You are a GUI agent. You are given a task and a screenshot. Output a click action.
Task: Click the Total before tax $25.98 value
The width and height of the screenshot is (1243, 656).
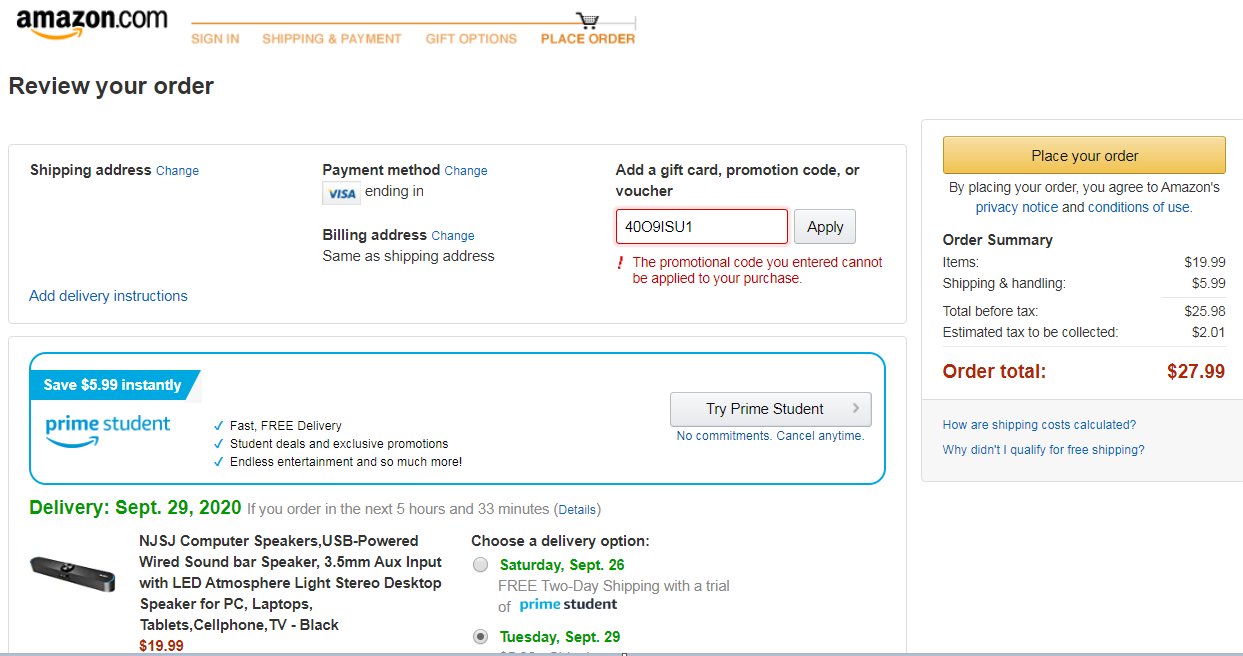[x=1205, y=311]
